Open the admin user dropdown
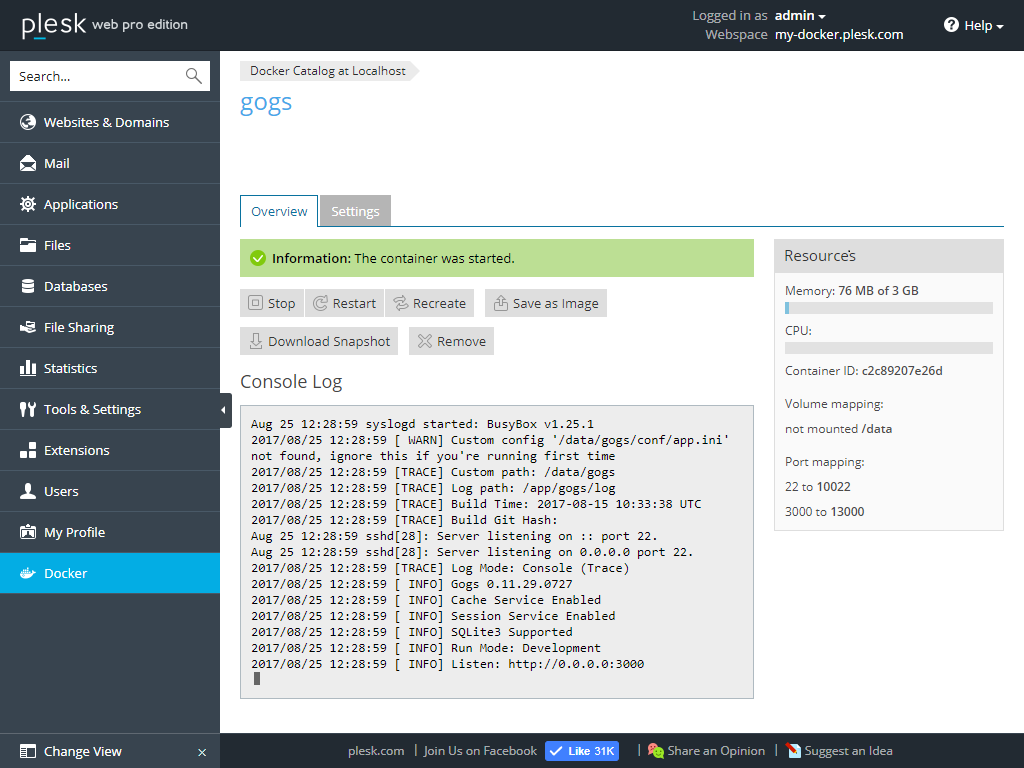 pos(800,16)
